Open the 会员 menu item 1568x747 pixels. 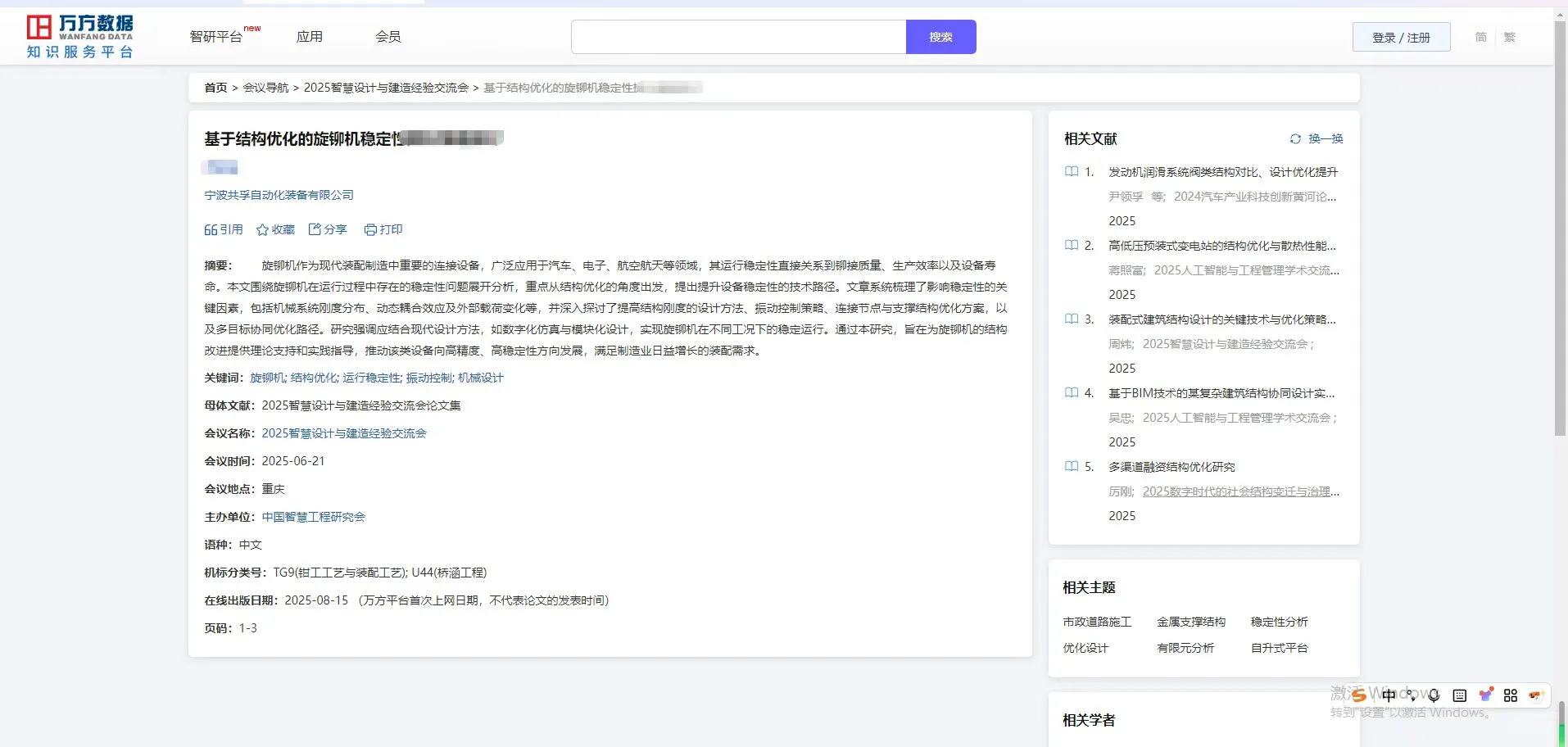(387, 36)
